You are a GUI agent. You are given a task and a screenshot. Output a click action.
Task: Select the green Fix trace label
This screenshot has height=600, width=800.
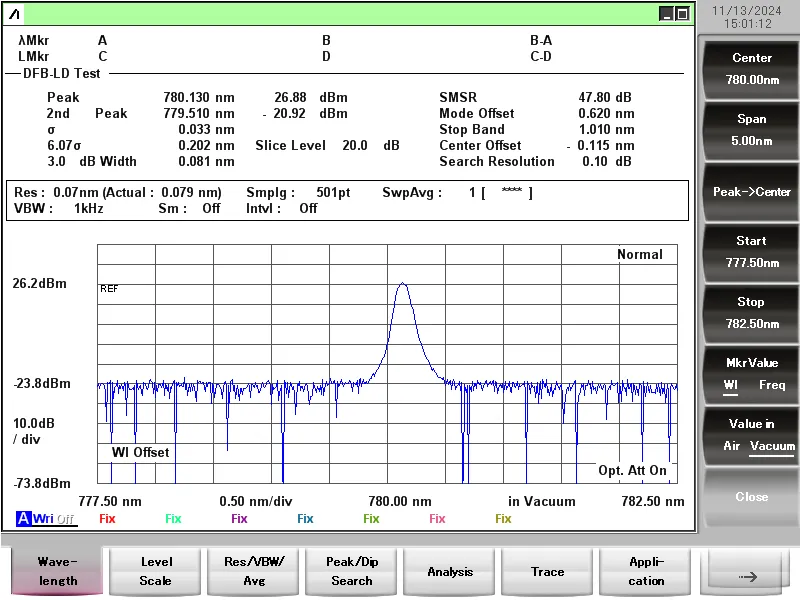point(173,519)
